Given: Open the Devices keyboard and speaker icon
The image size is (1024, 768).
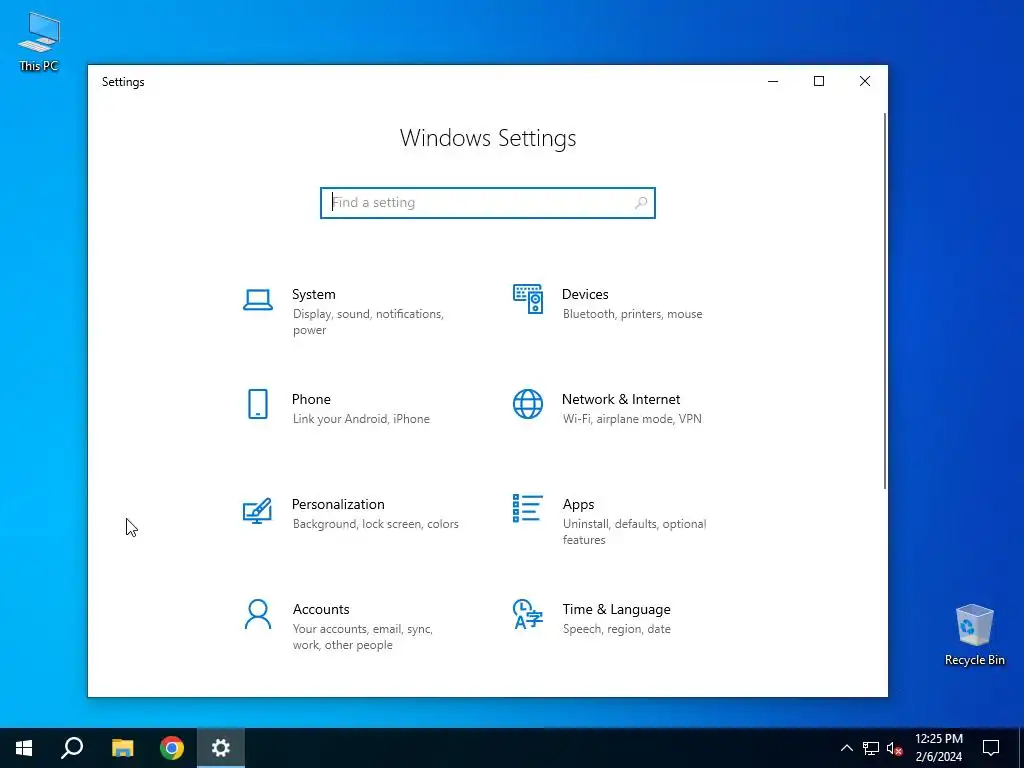Looking at the screenshot, I should pyautogui.click(x=528, y=299).
